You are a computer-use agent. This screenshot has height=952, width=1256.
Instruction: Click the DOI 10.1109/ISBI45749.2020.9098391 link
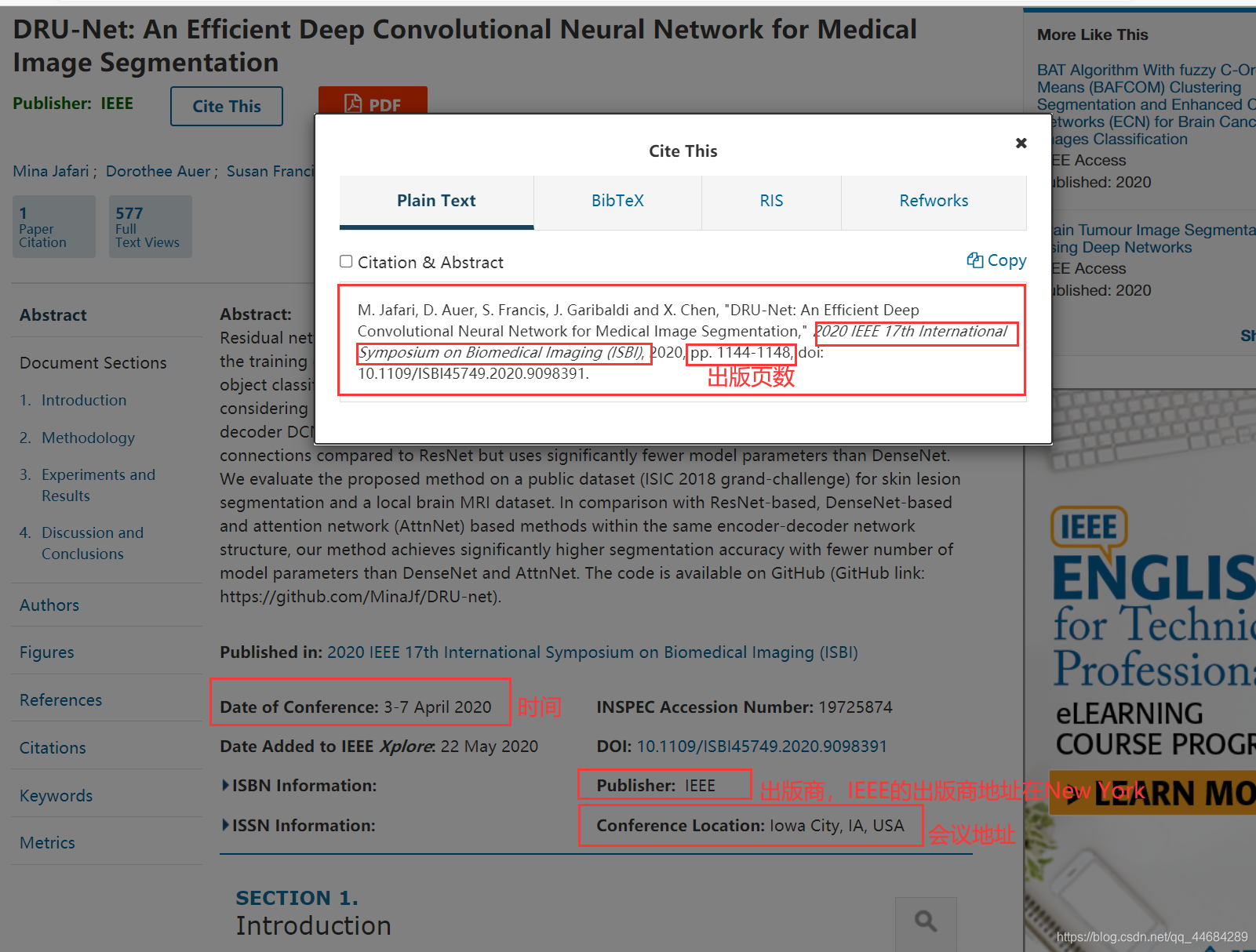pos(761,747)
